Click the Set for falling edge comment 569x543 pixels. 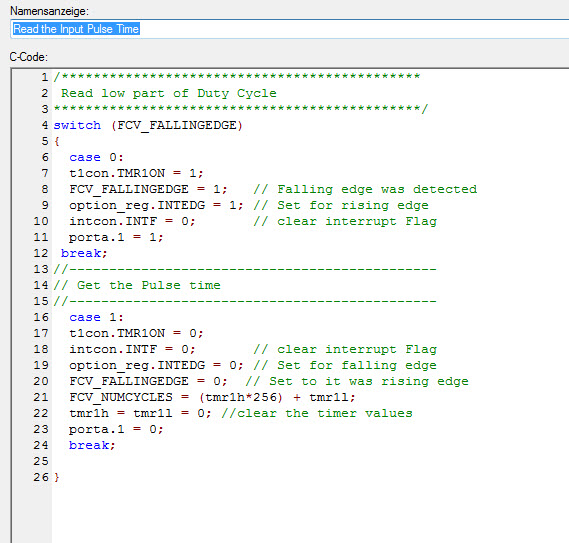(345, 365)
